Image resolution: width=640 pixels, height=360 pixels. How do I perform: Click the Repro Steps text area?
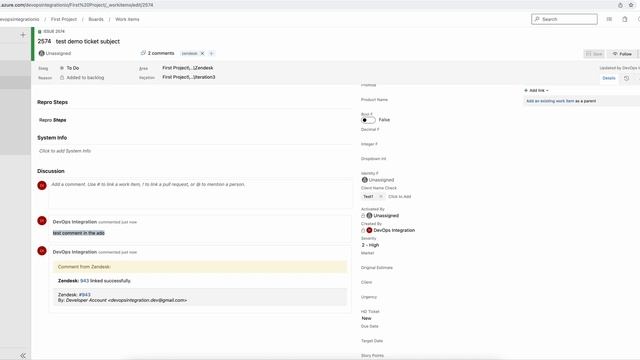pyautogui.click(x=195, y=120)
